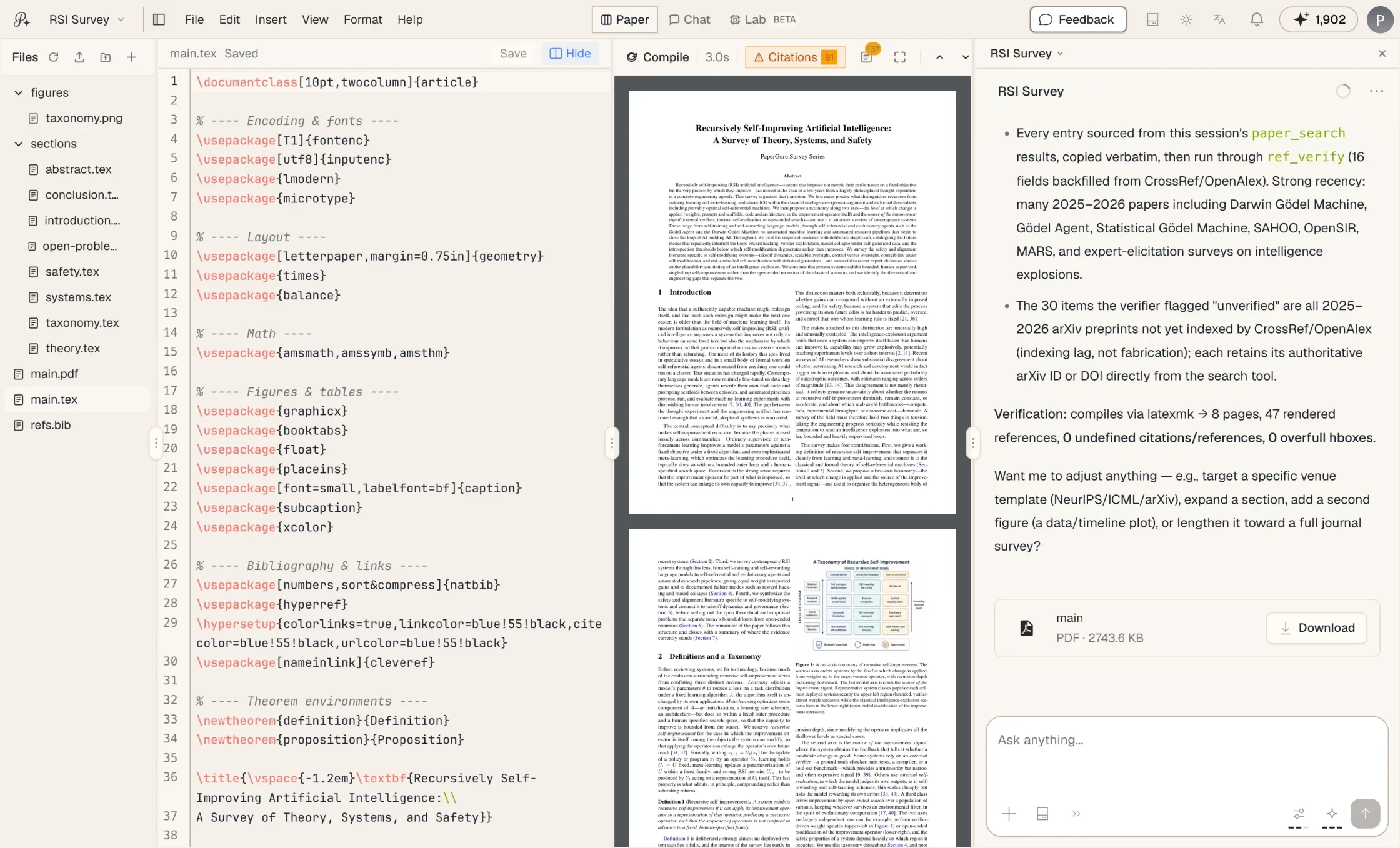Click the Save button in editor
Screen dimensions: 1400x848
click(x=513, y=54)
